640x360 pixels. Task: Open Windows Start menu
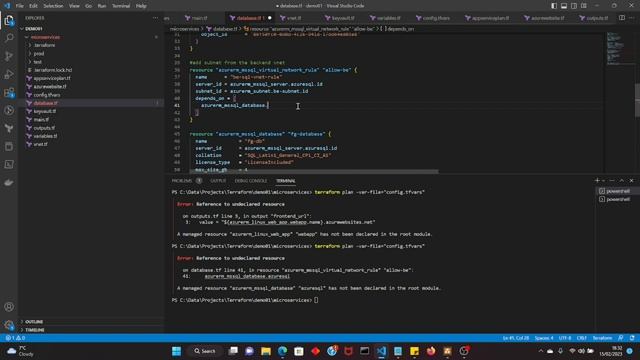176,351
